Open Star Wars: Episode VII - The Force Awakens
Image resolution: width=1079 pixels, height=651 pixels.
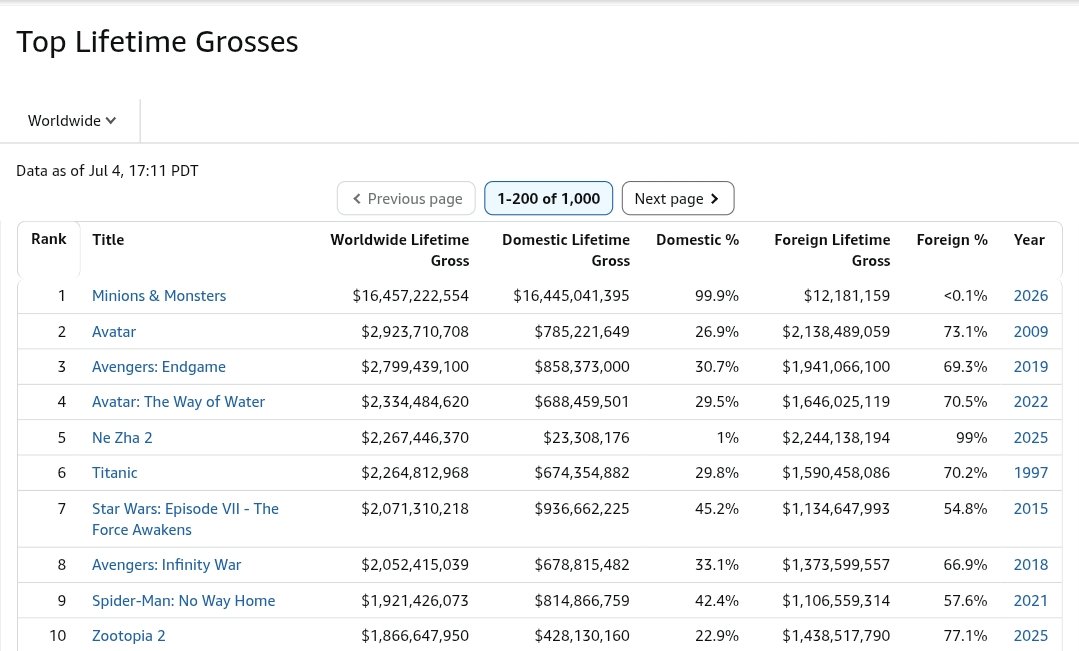pos(185,519)
